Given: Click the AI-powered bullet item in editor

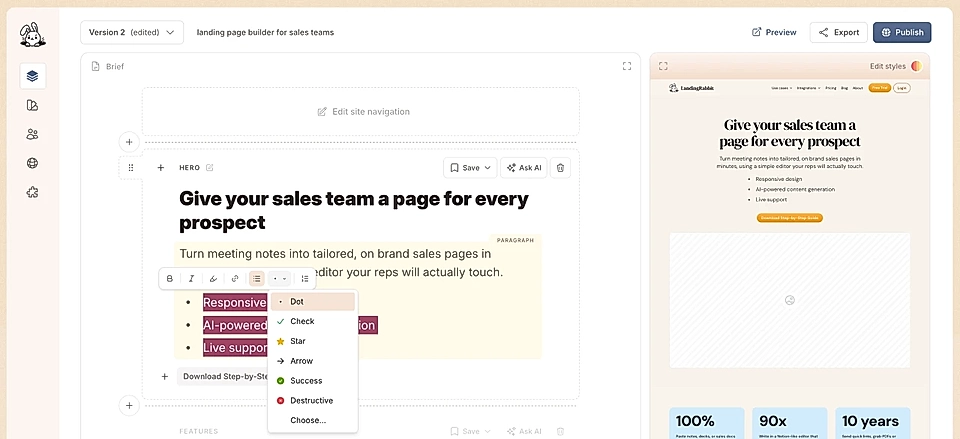Looking at the screenshot, I should 235,325.
